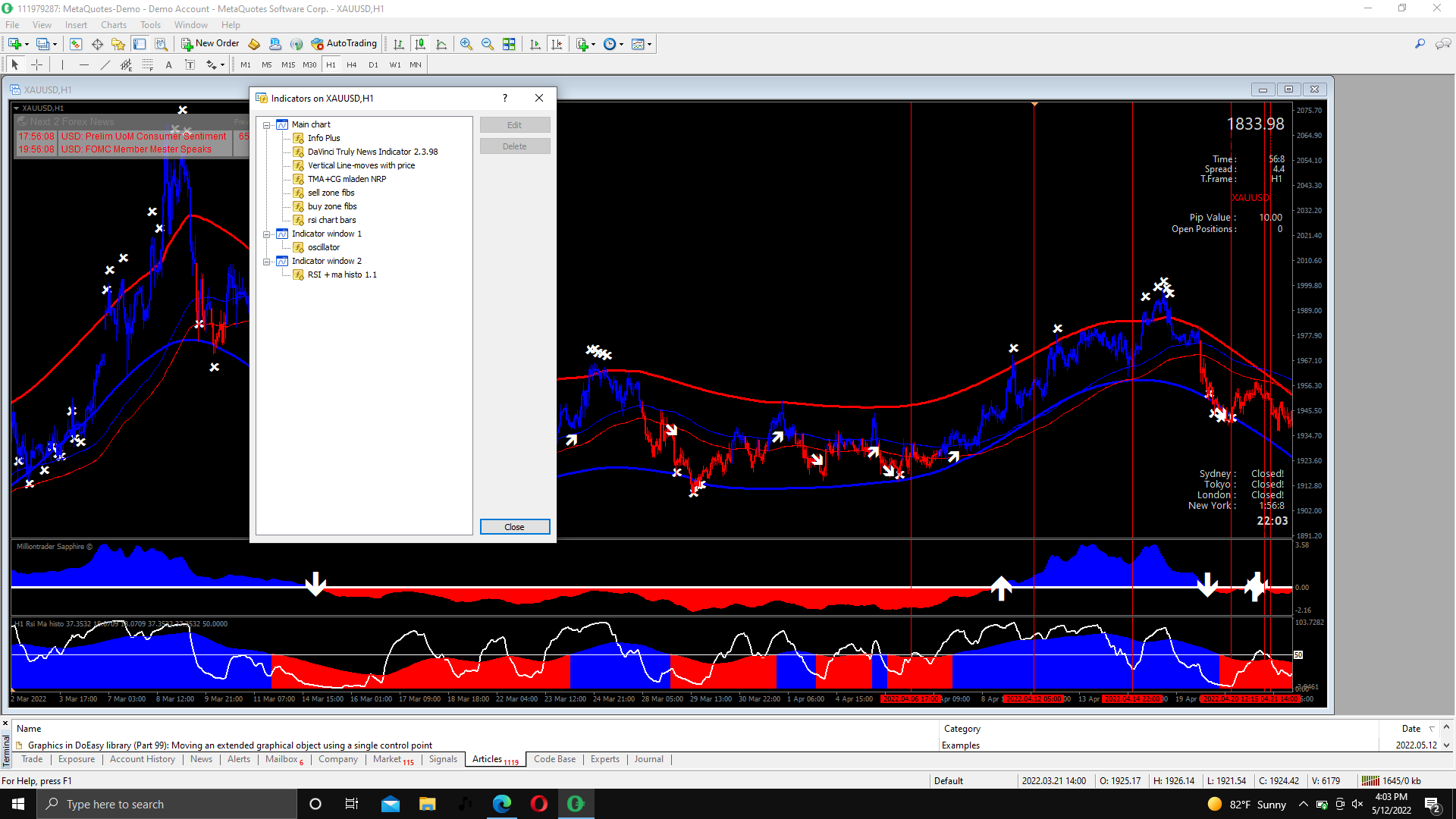Switch chart to candlestick mode
Viewport: 1456px width, 819px height.
(x=420, y=44)
